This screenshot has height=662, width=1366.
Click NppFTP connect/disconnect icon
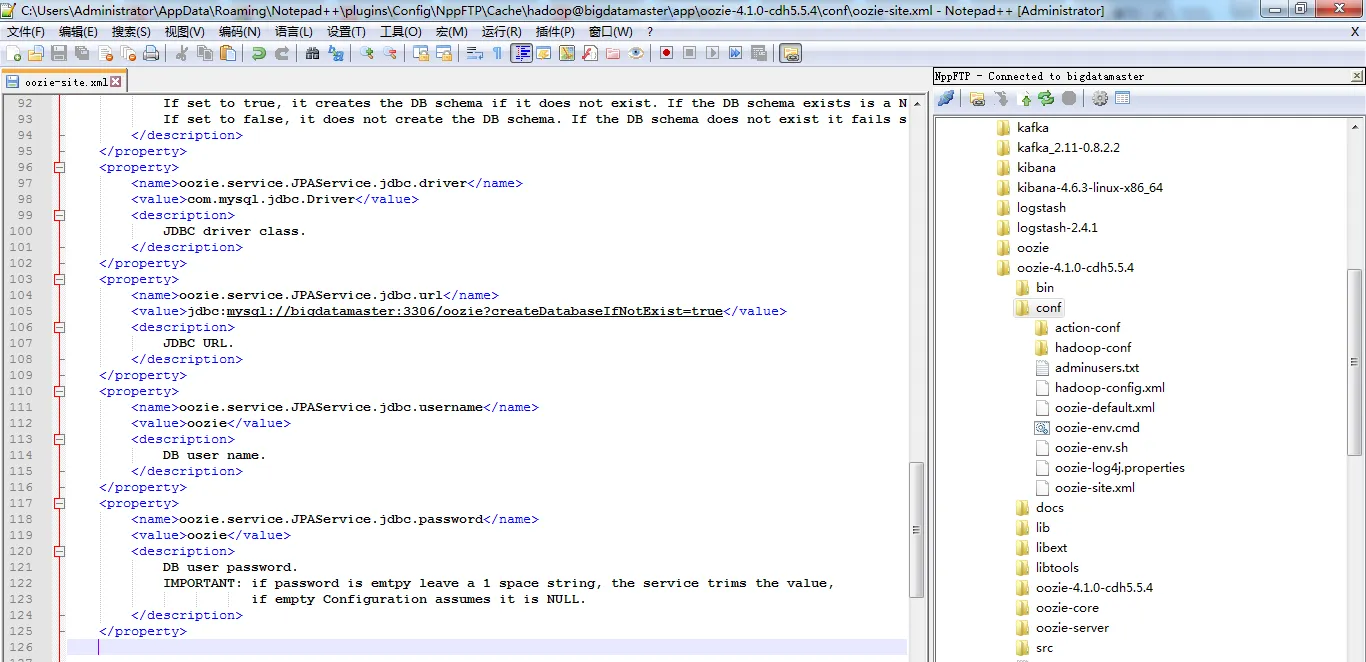pos(946,98)
